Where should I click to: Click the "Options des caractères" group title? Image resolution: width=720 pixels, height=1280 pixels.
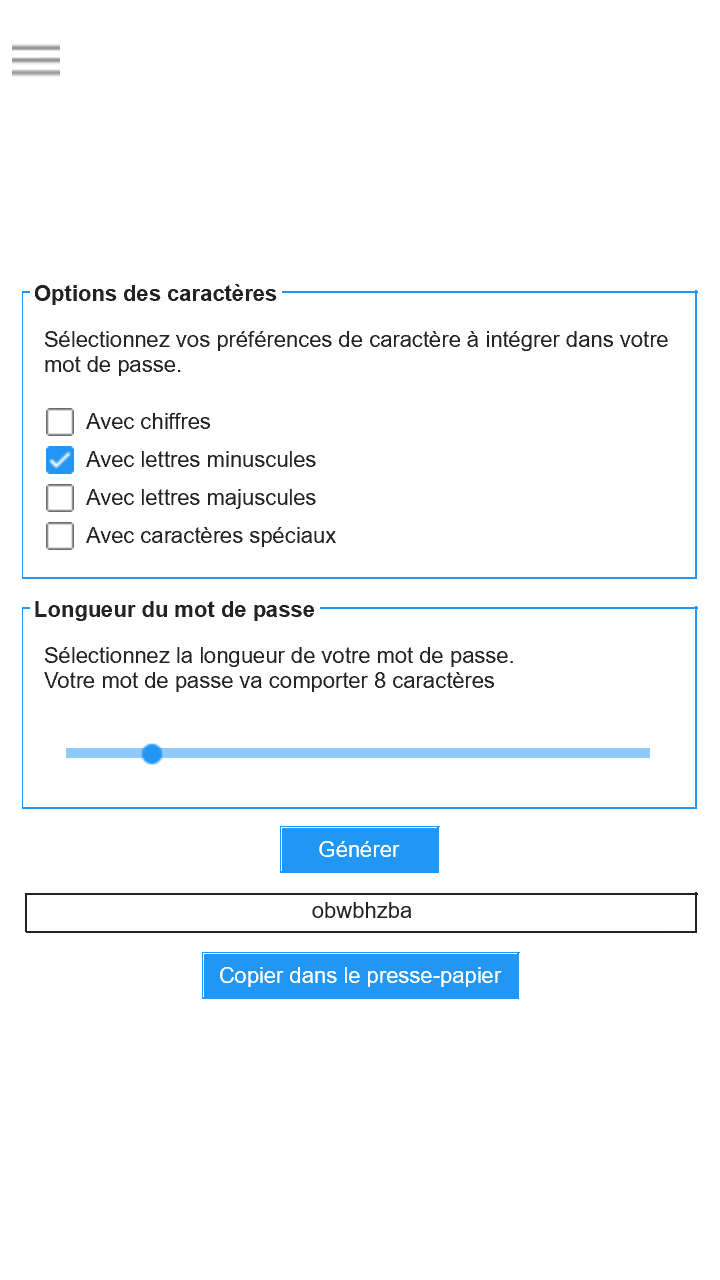155,294
